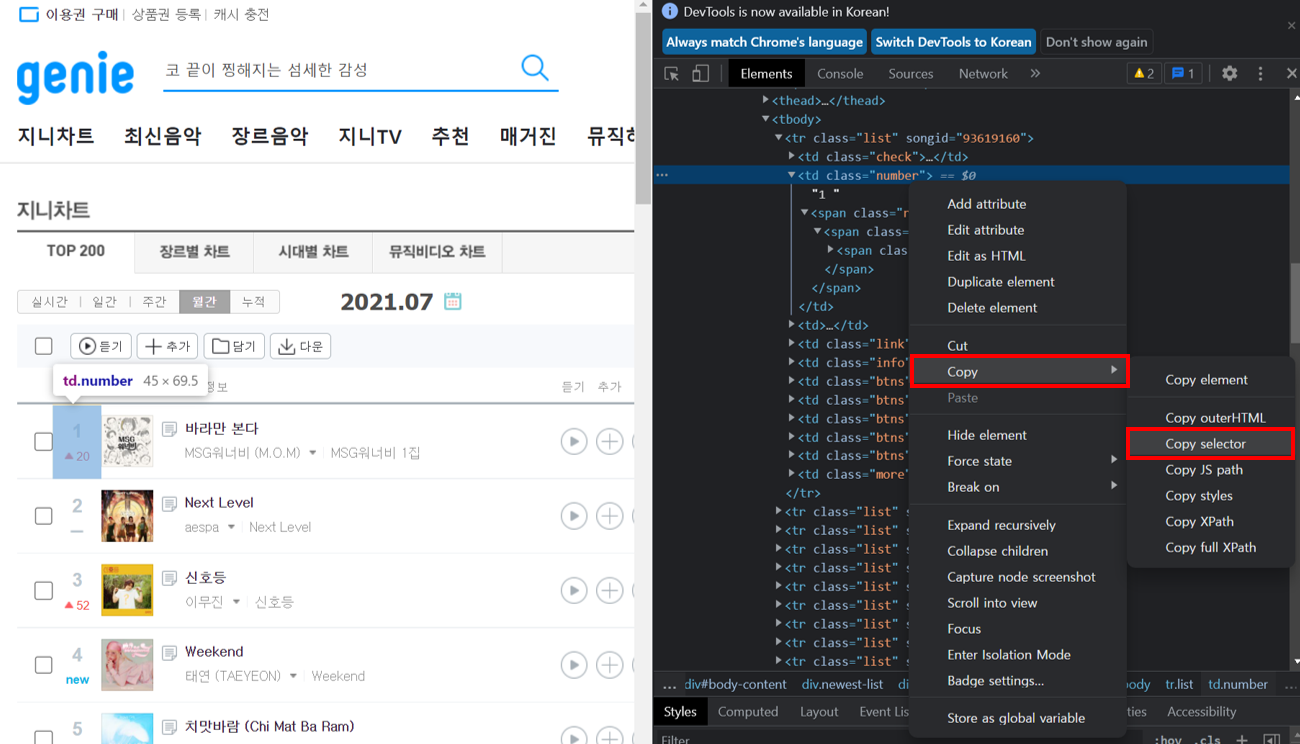This screenshot has height=744, width=1300.
Task: Show more DevTools tabs chevron
Action: (1035, 74)
